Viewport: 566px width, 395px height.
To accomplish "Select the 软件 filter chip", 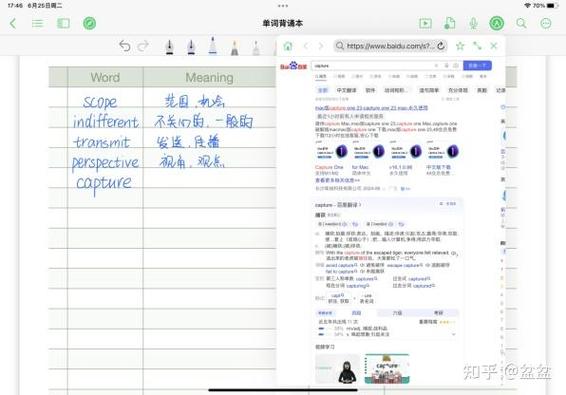I will click(x=370, y=90).
